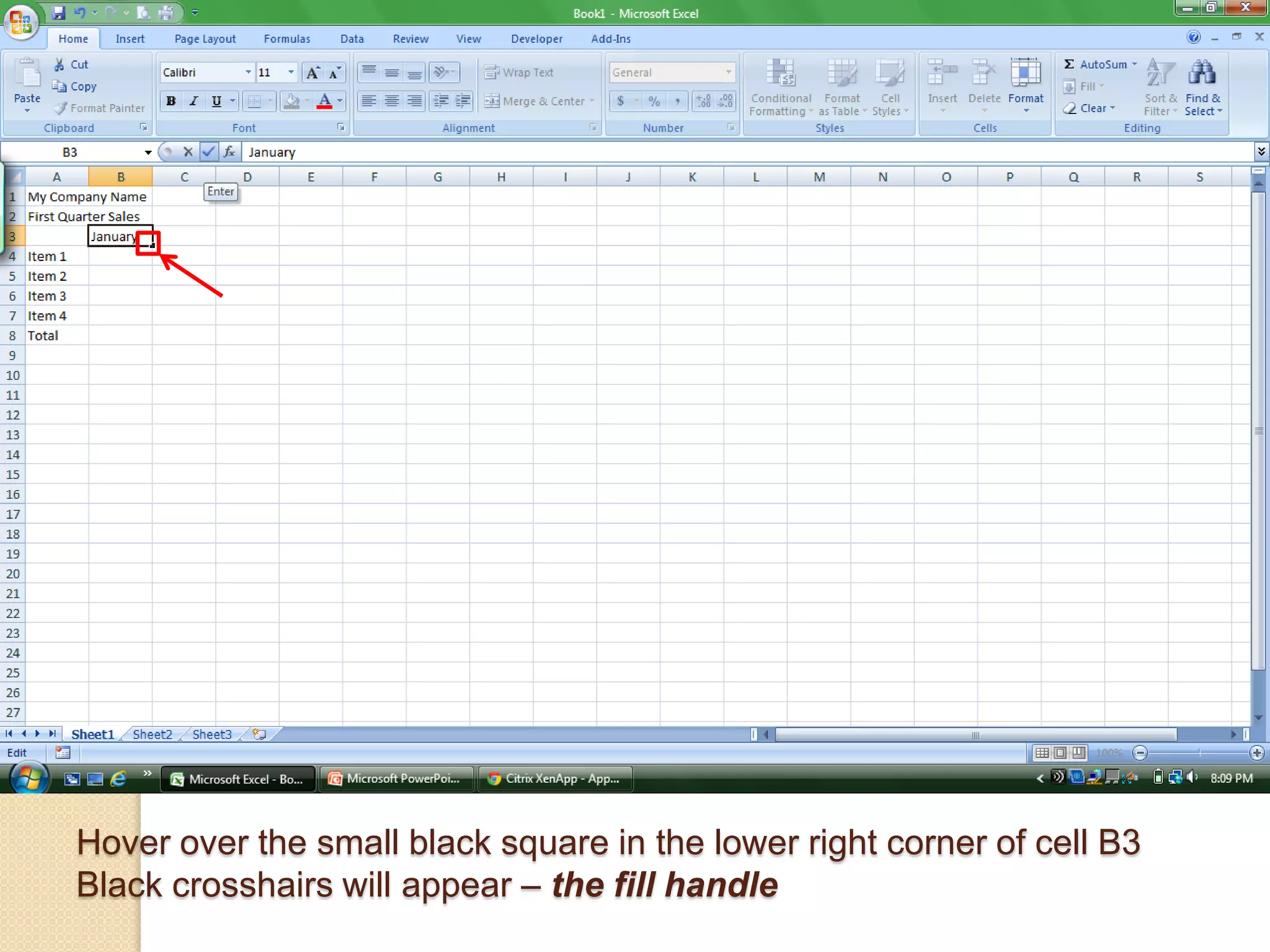
Task: Click the Clear button
Action: point(1089,108)
